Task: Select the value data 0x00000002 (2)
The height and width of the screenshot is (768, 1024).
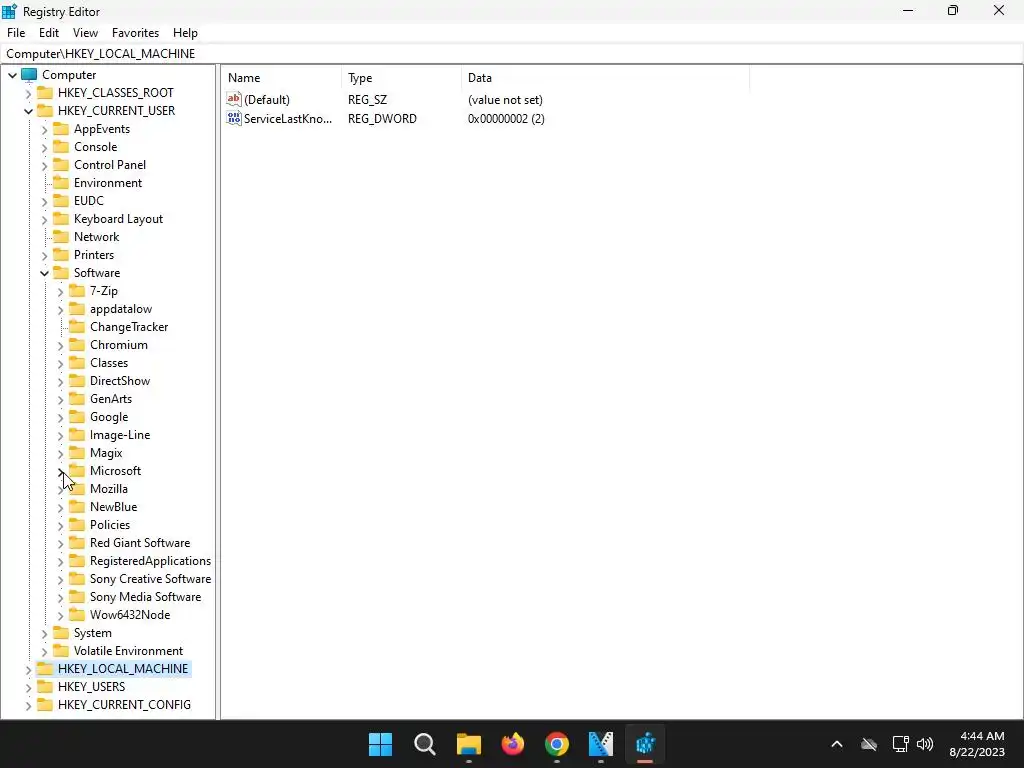Action: 506,119
